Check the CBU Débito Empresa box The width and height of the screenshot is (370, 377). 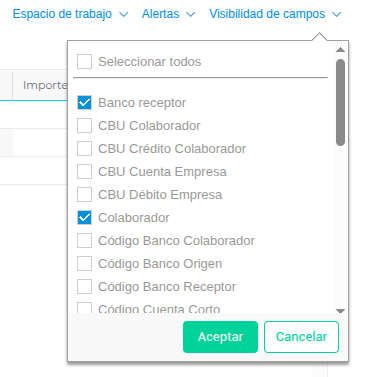tap(84, 195)
